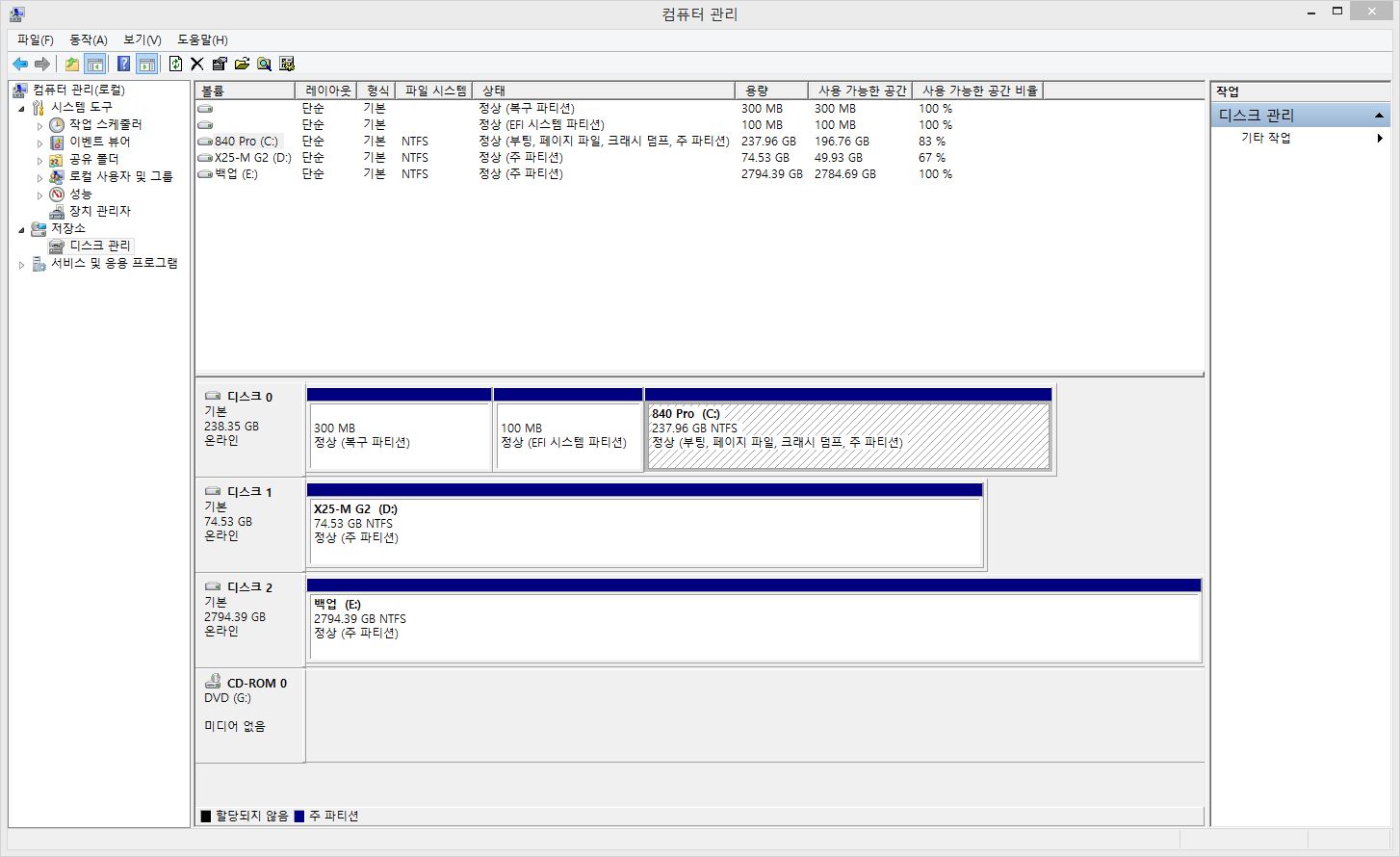Select 300 MB 복구 파티션 block on disk 0
Image resolution: width=1400 pixels, height=857 pixels.
(399, 429)
